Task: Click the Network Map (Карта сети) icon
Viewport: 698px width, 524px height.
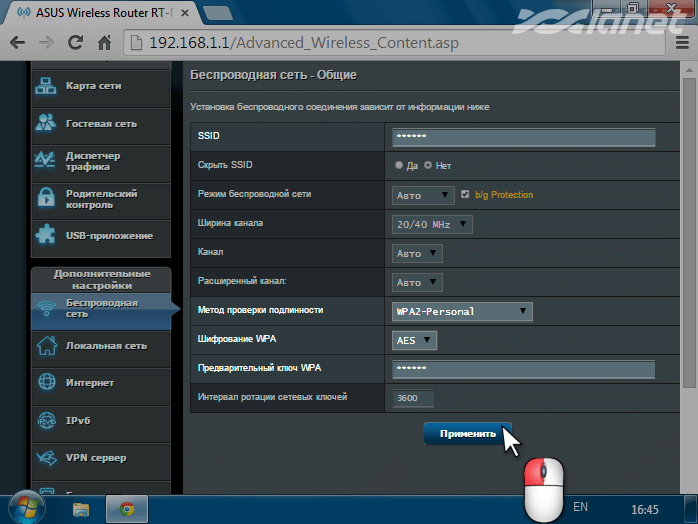Action: click(x=46, y=86)
